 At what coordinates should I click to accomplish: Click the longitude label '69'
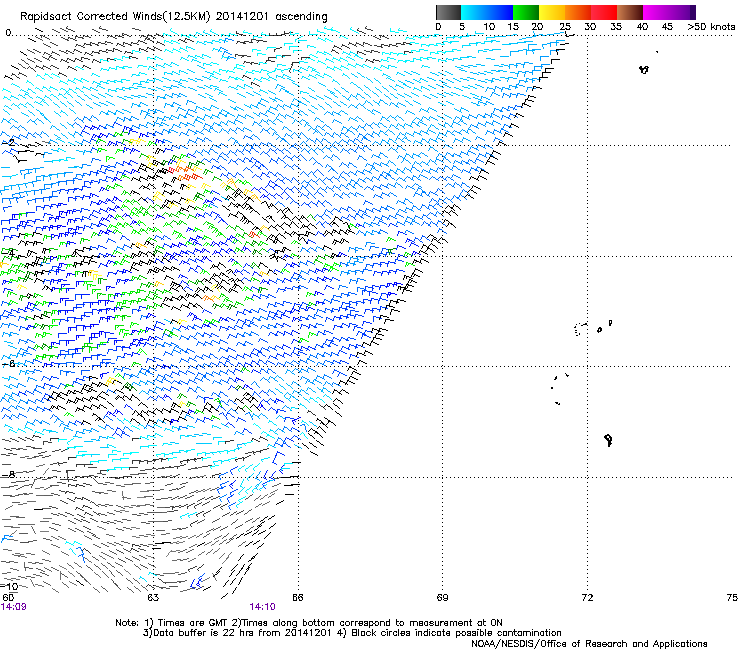click(442, 598)
